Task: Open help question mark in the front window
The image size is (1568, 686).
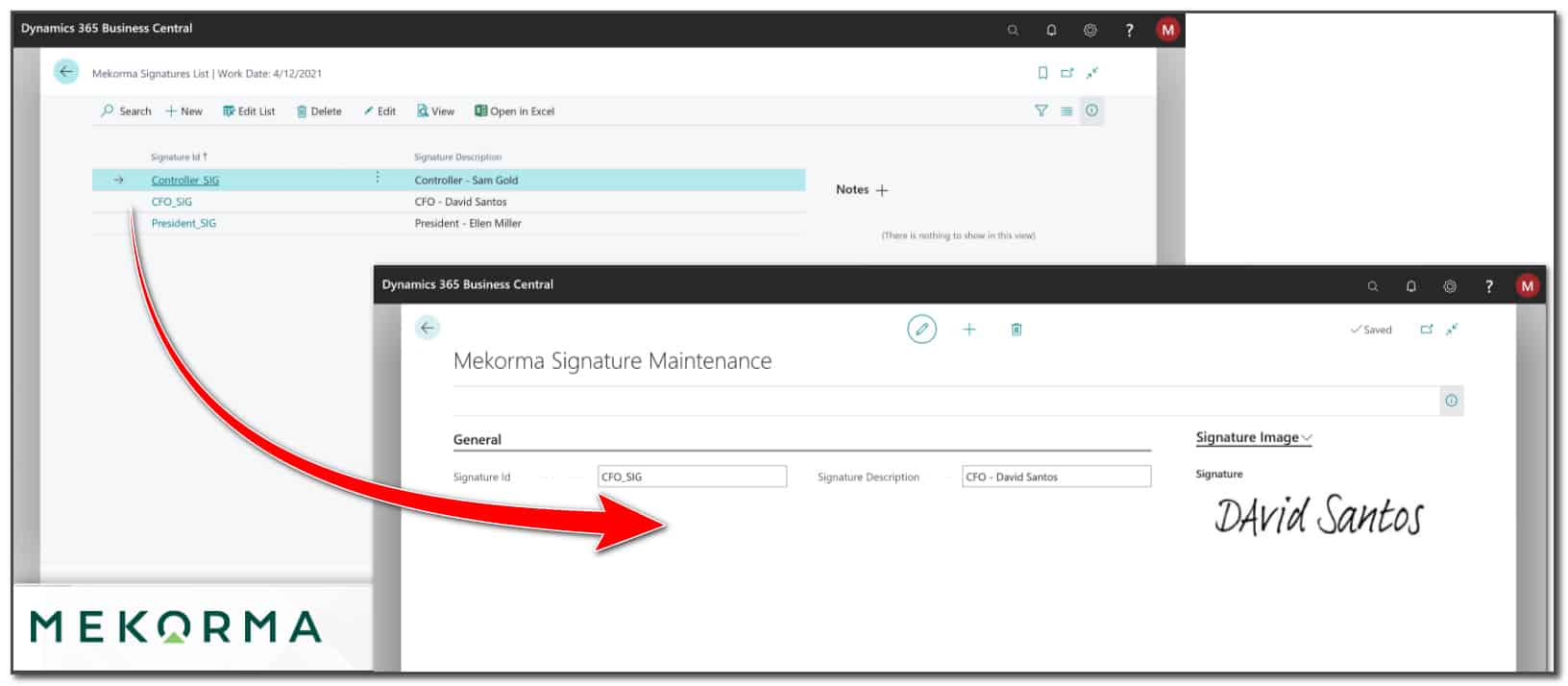Action: (x=1489, y=286)
